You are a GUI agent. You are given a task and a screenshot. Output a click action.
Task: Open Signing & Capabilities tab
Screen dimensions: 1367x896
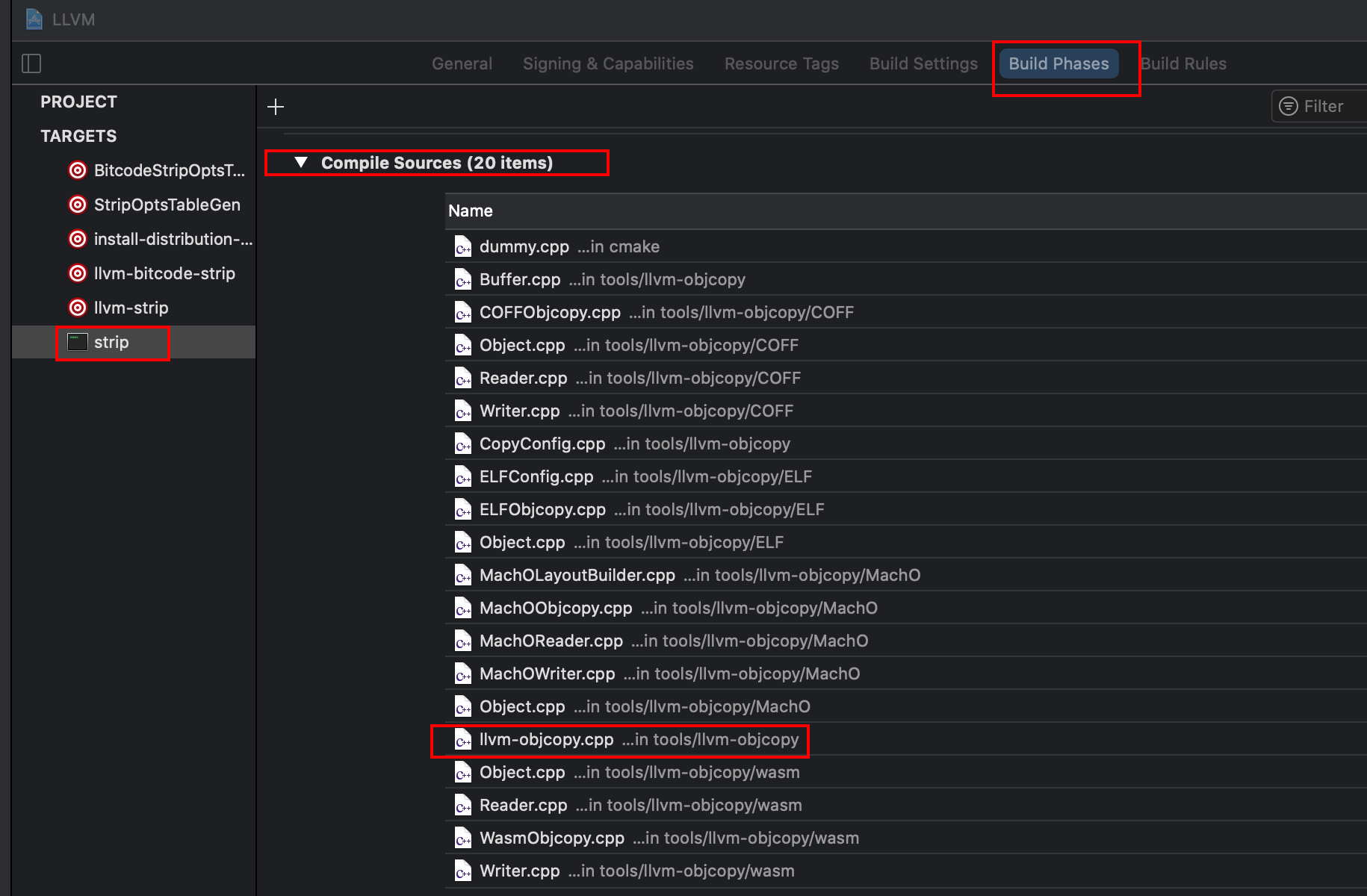[608, 63]
